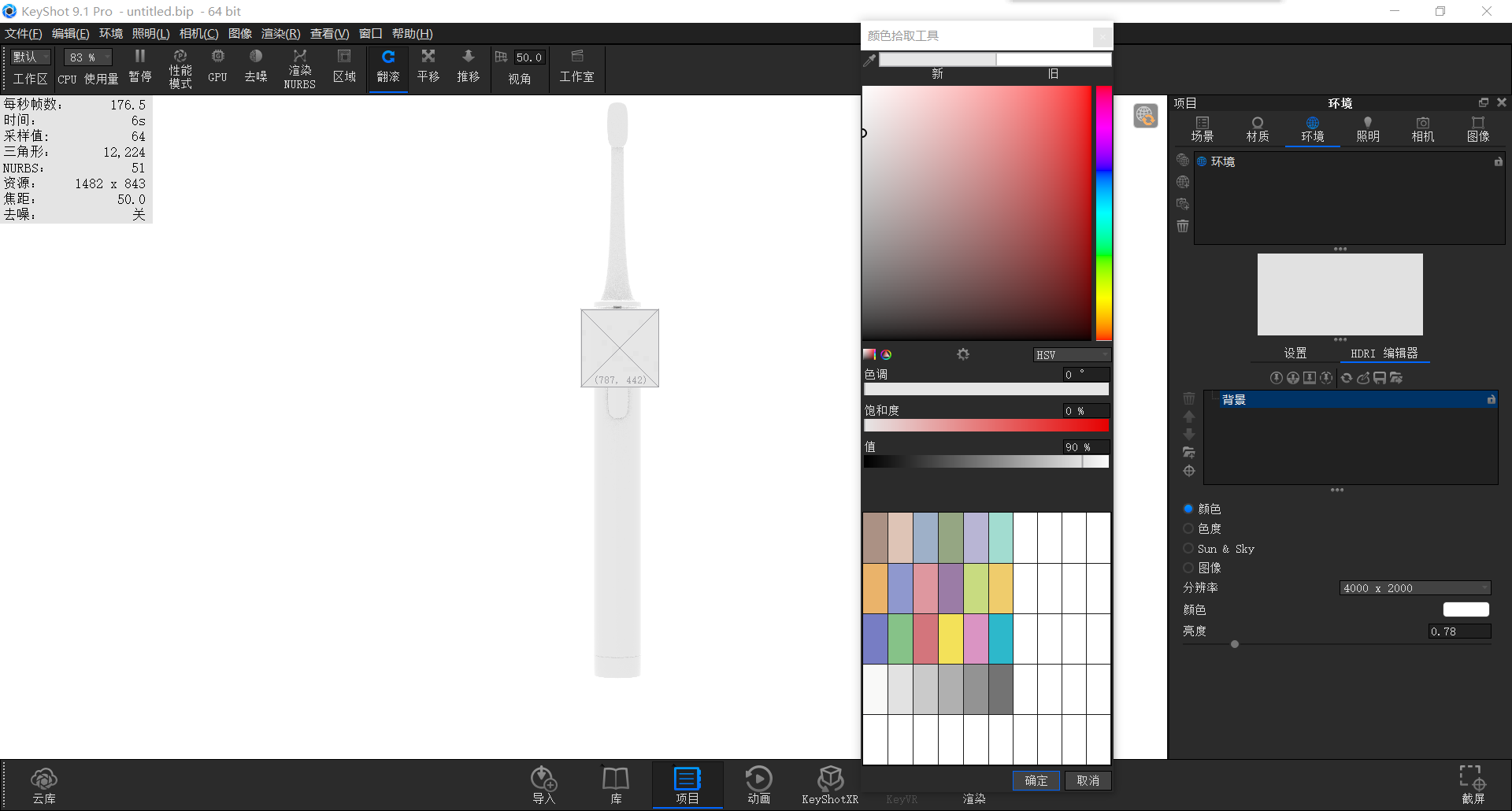Screen dimensions: 1512x811
Task: Open the 4000 x 2000 resolution dropdown
Action: point(1414,587)
